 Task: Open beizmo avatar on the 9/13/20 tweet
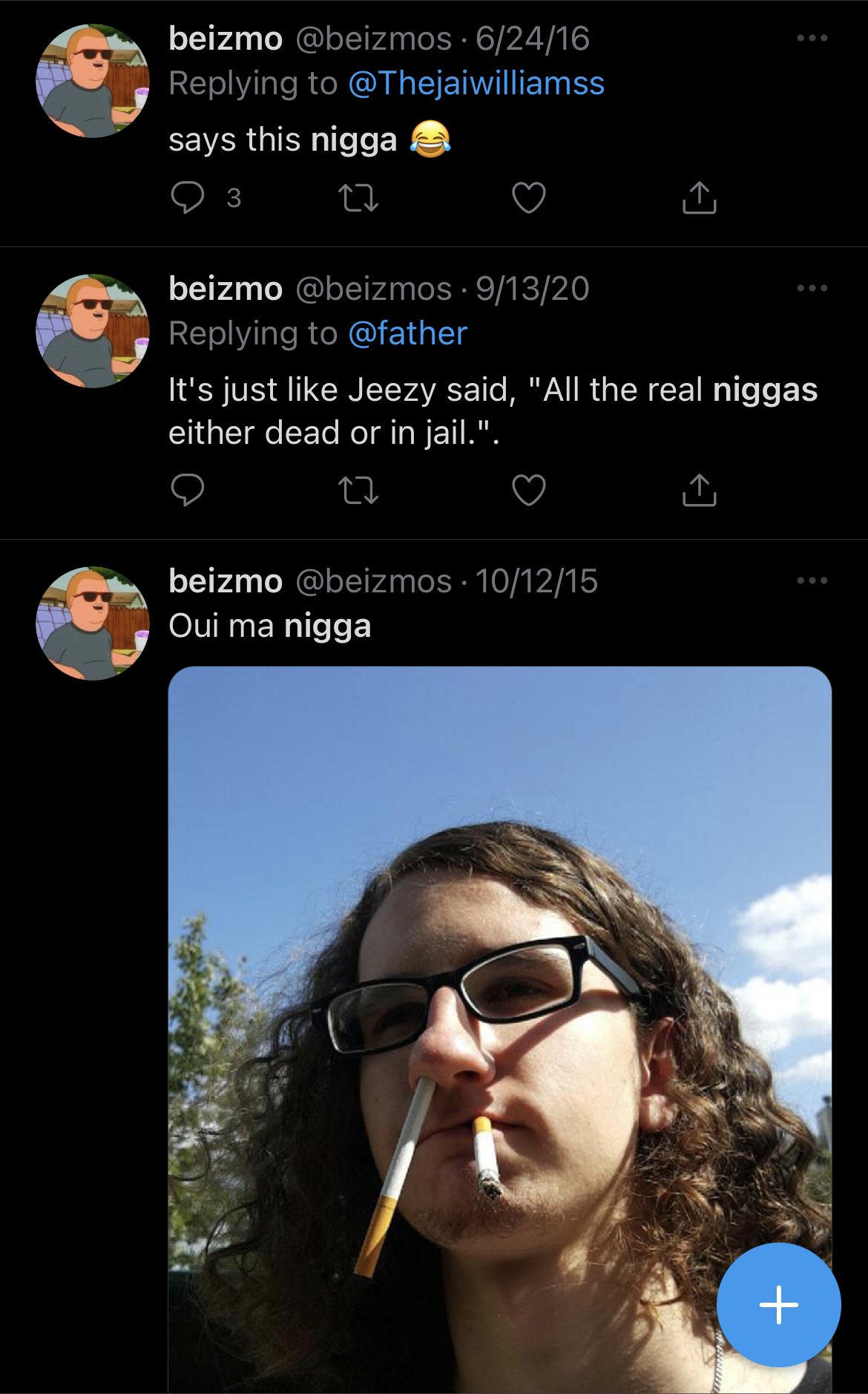point(93,331)
